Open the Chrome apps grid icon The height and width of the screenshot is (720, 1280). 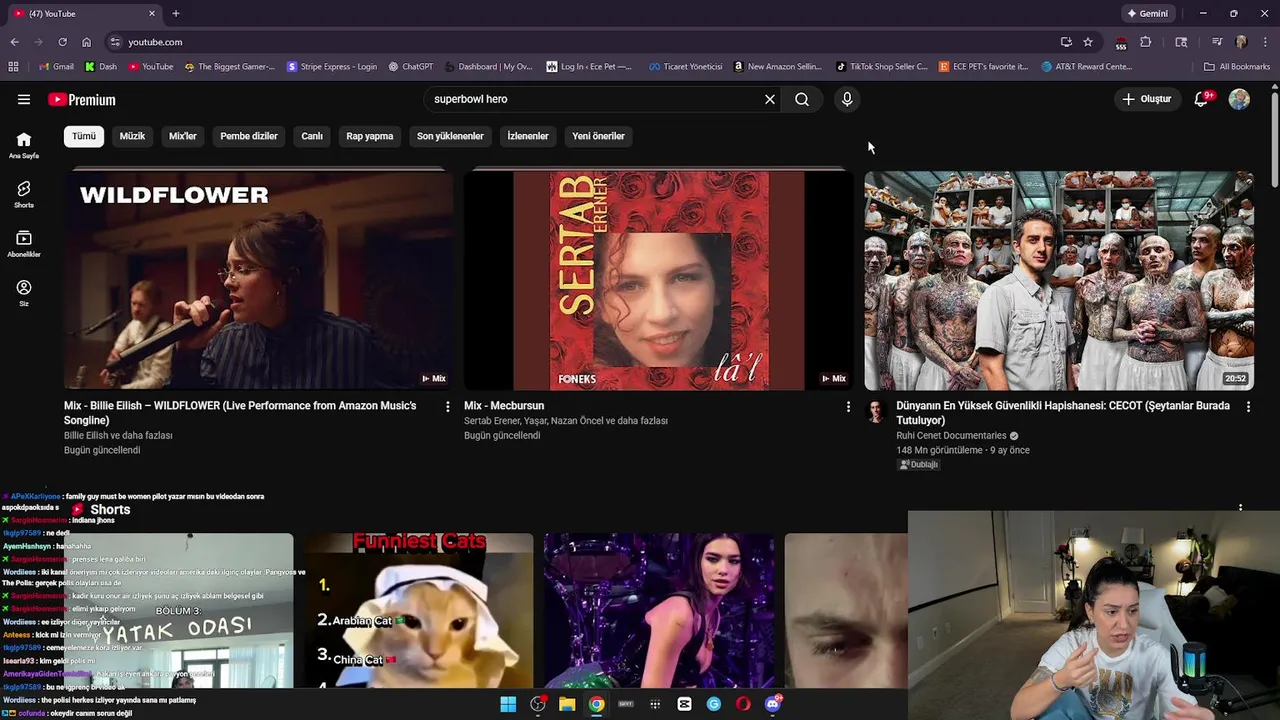coord(13,67)
